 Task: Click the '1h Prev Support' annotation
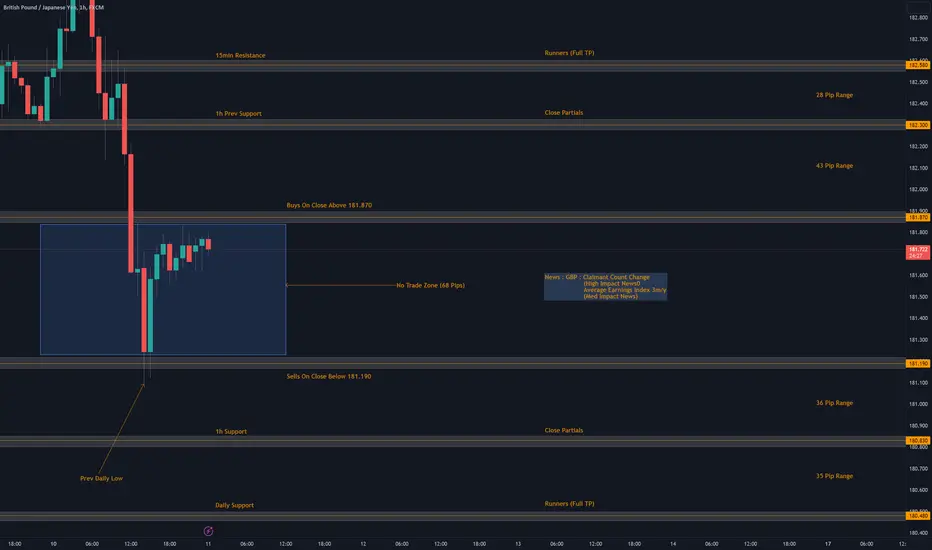tap(238, 114)
